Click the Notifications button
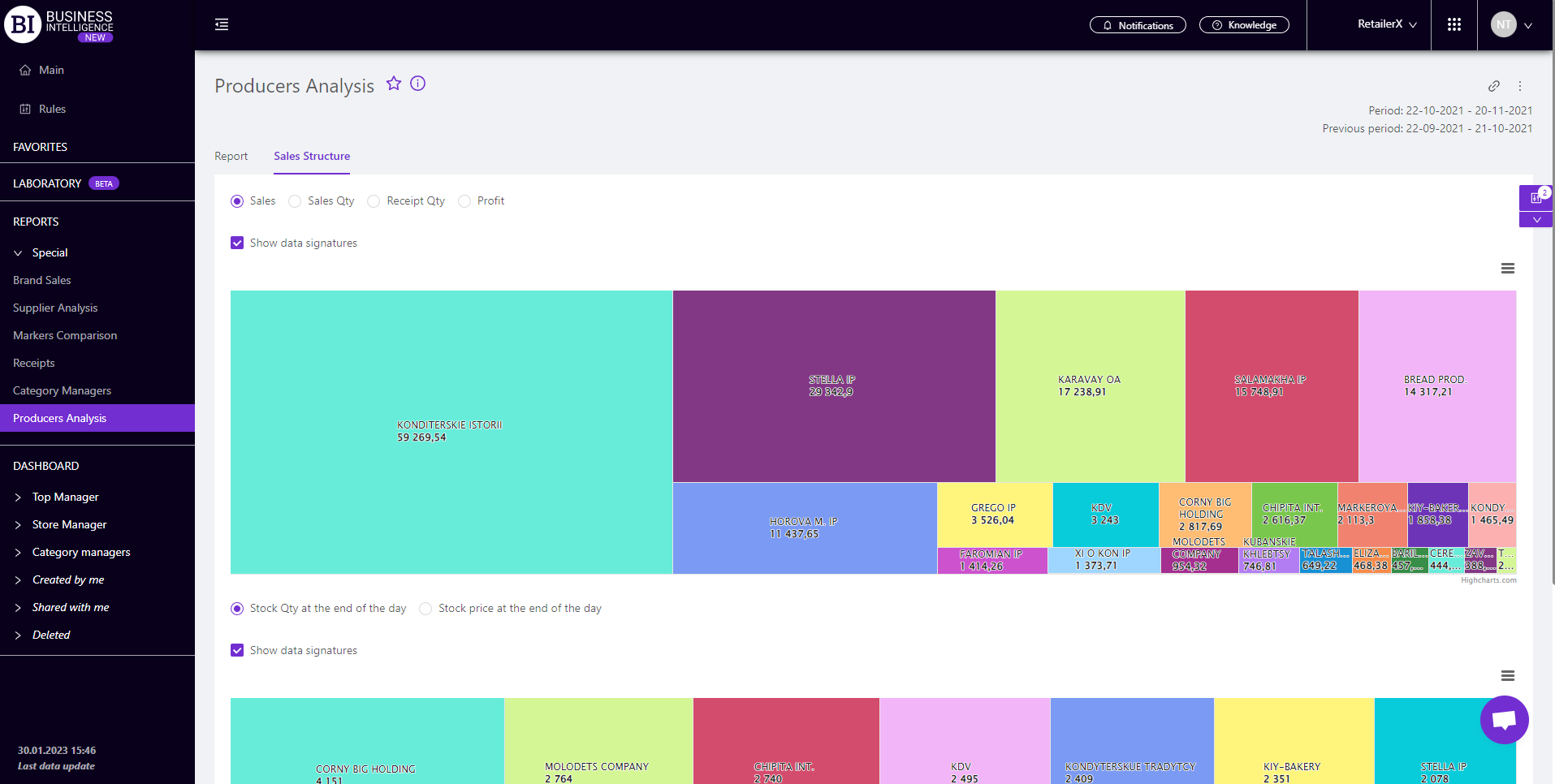Image resolution: width=1555 pixels, height=784 pixels. [1137, 25]
